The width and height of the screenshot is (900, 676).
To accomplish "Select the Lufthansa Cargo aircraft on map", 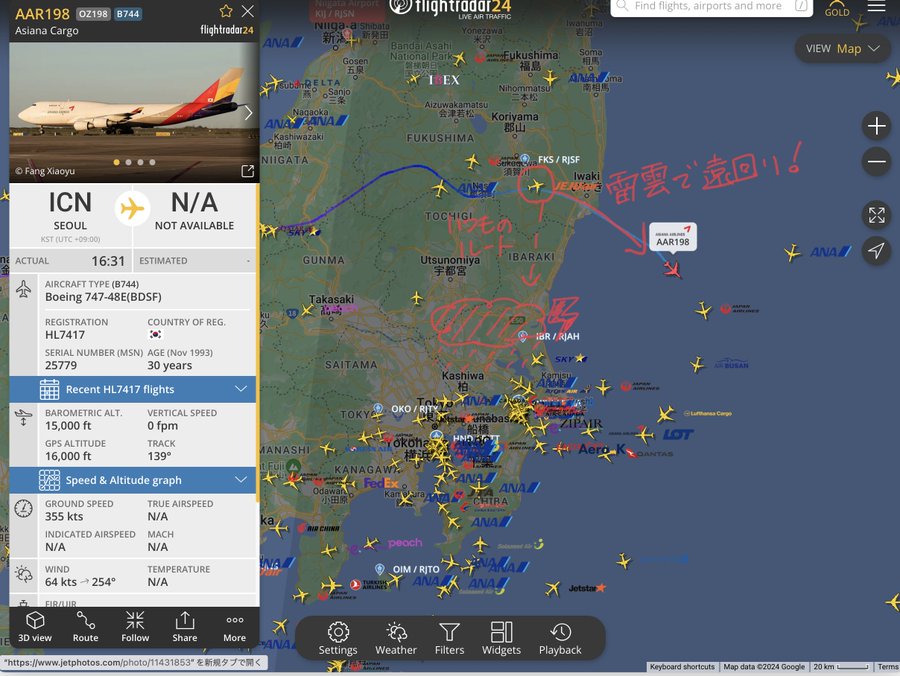I will click(x=666, y=414).
